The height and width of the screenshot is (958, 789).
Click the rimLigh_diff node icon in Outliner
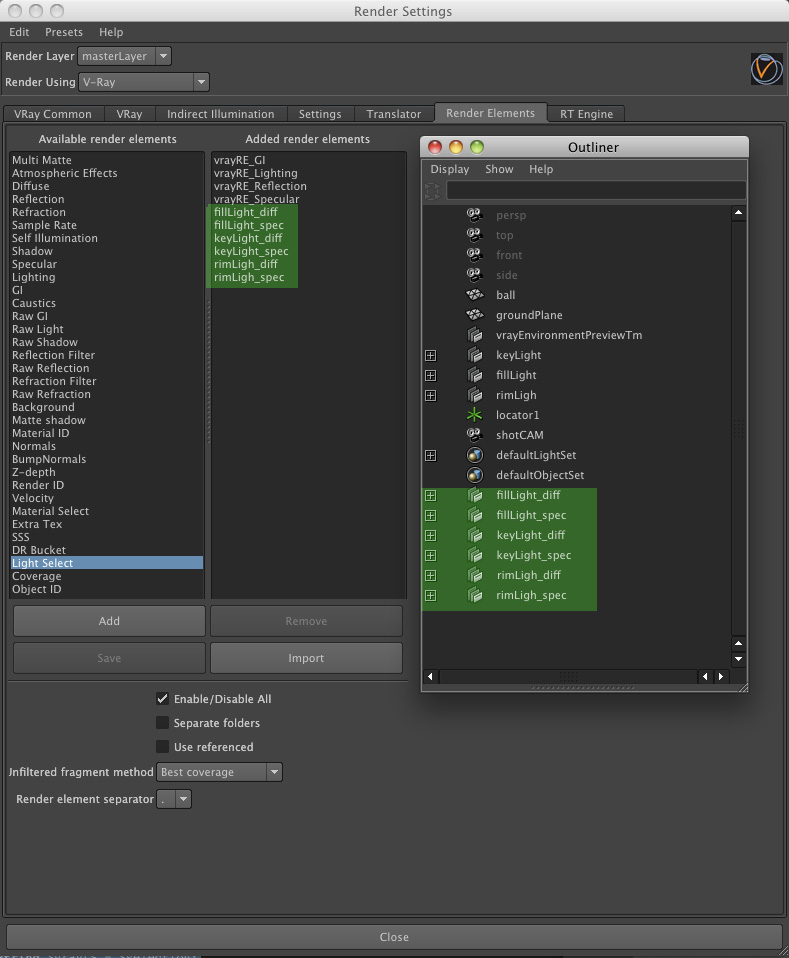475,575
